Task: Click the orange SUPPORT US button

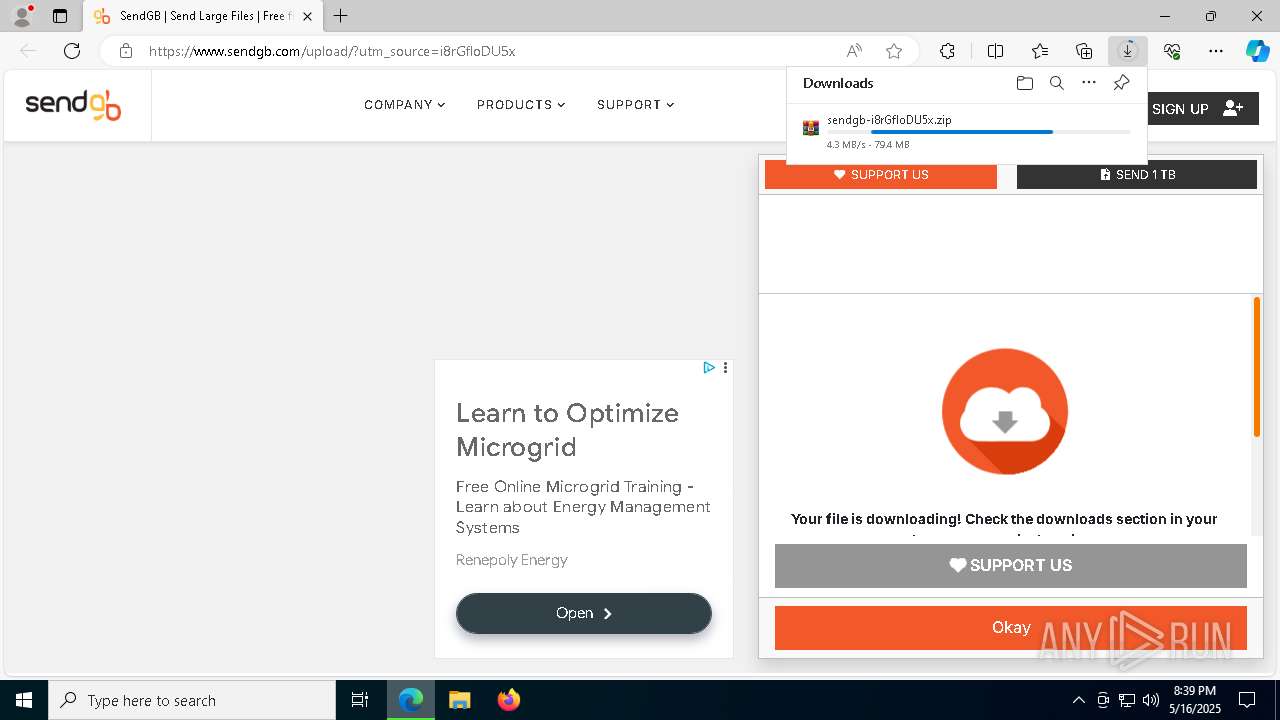Action: click(880, 175)
